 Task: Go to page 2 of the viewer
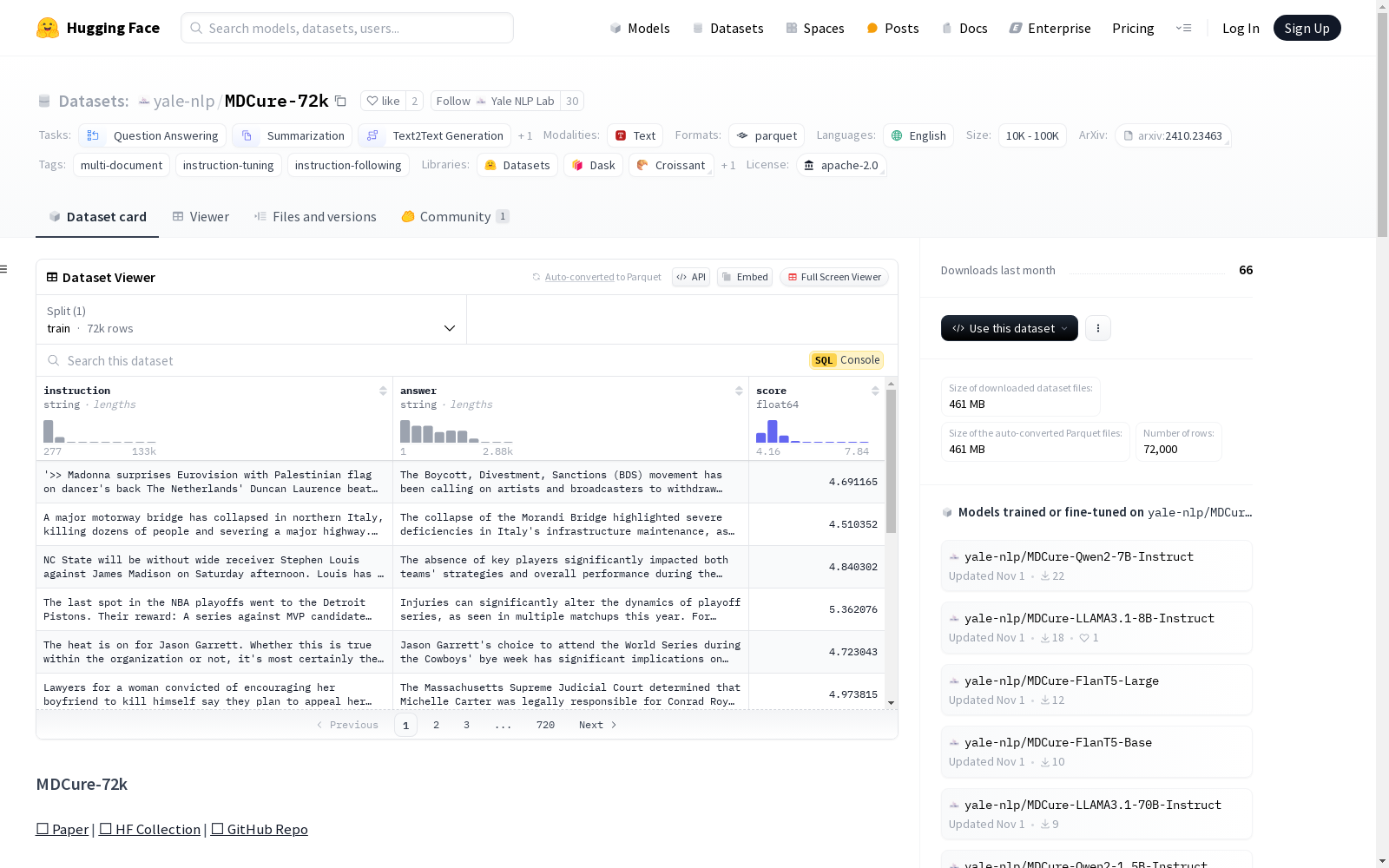click(x=436, y=725)
